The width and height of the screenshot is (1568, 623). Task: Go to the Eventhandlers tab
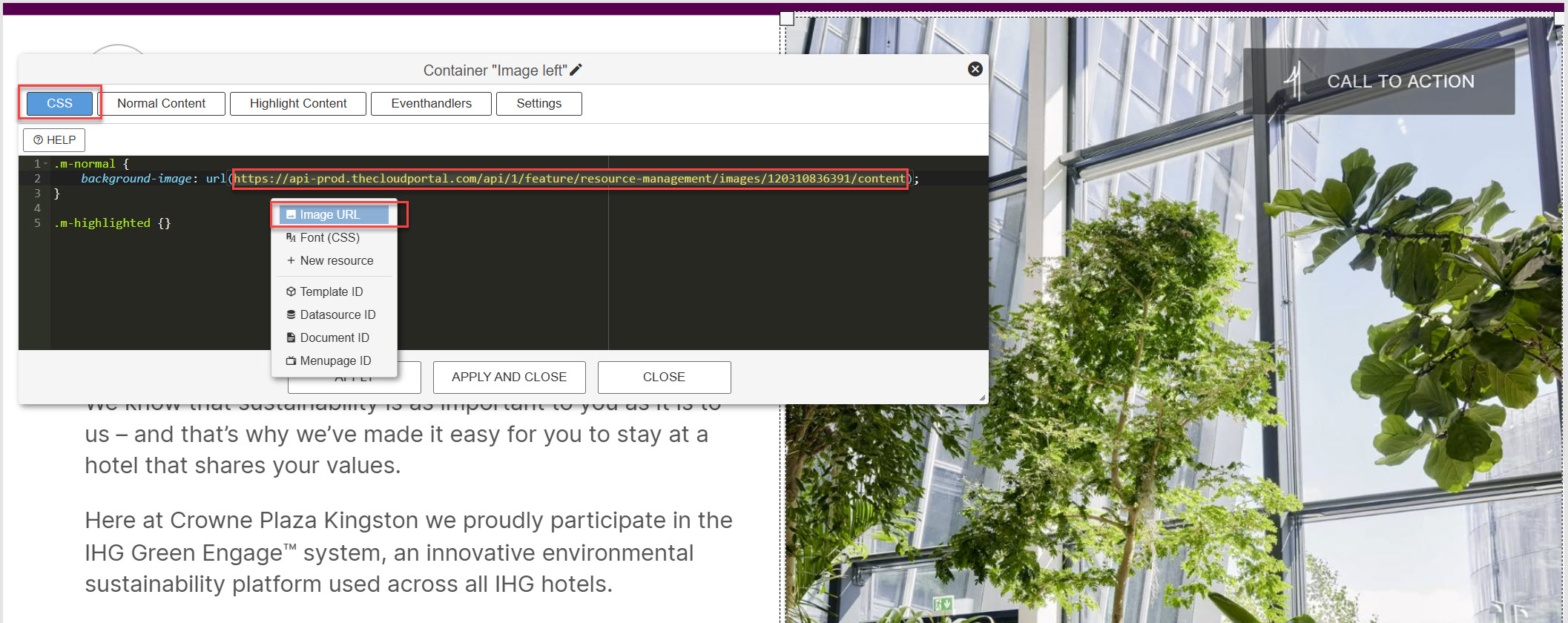pos(431,104)
